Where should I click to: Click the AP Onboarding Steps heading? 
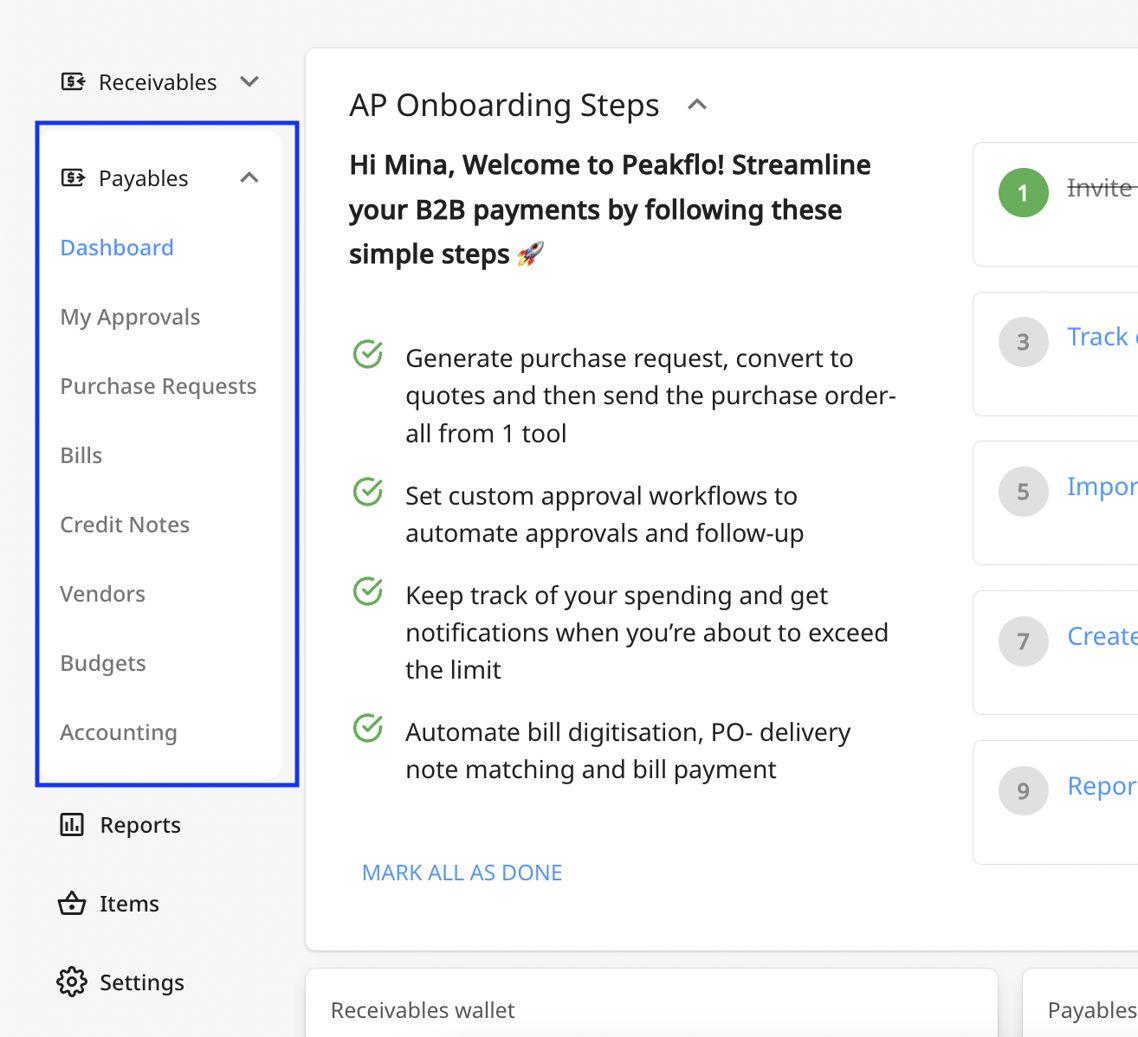click(504, 105)
